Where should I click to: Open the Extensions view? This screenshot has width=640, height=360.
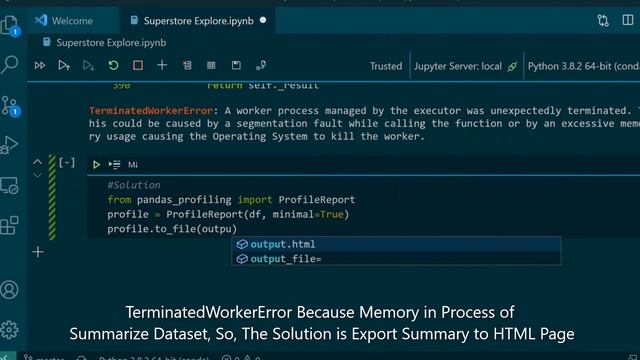coord(10,225)
